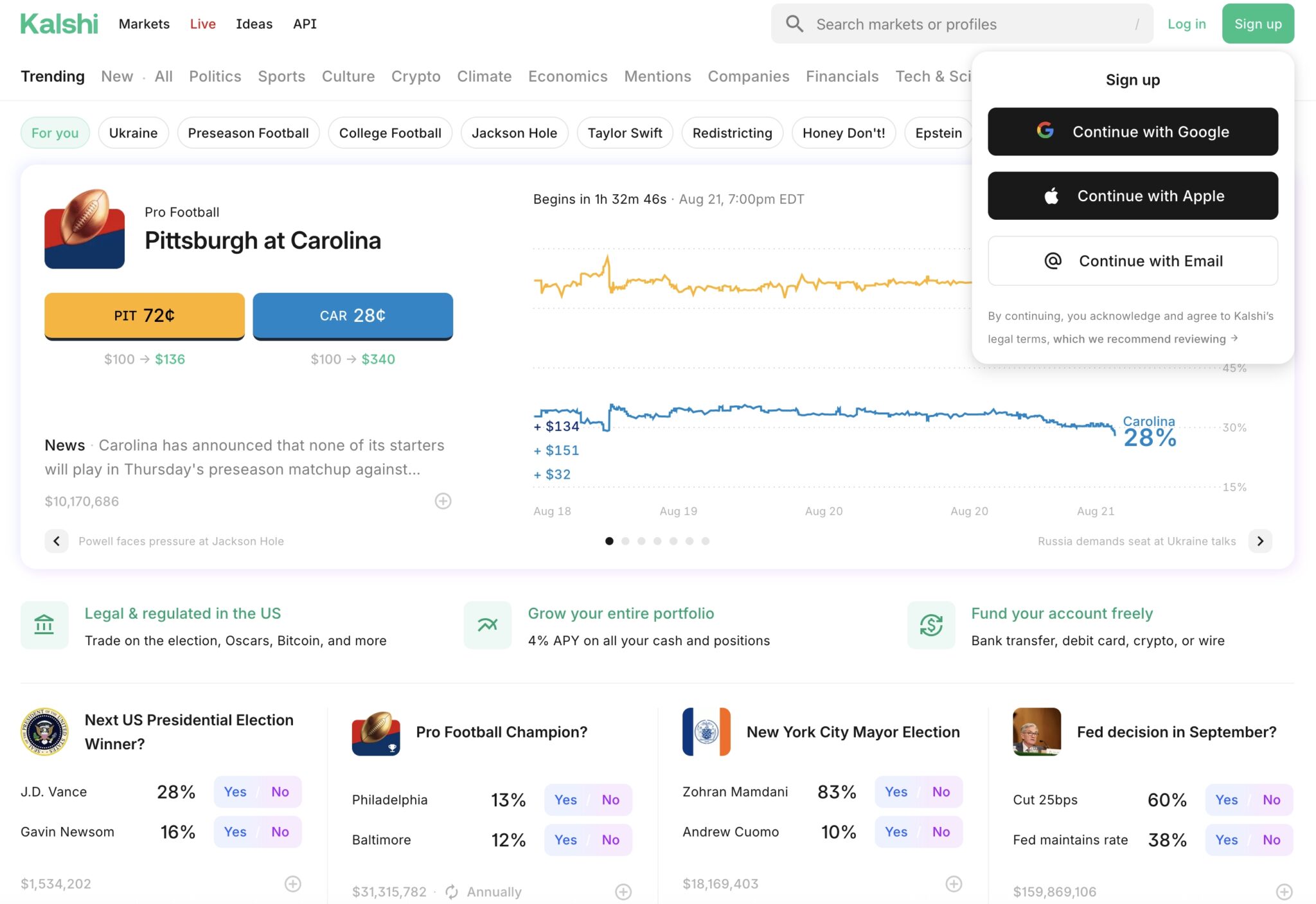
Task: Select Yes for Cut 25bps
Action: (x=1226, y=800)
